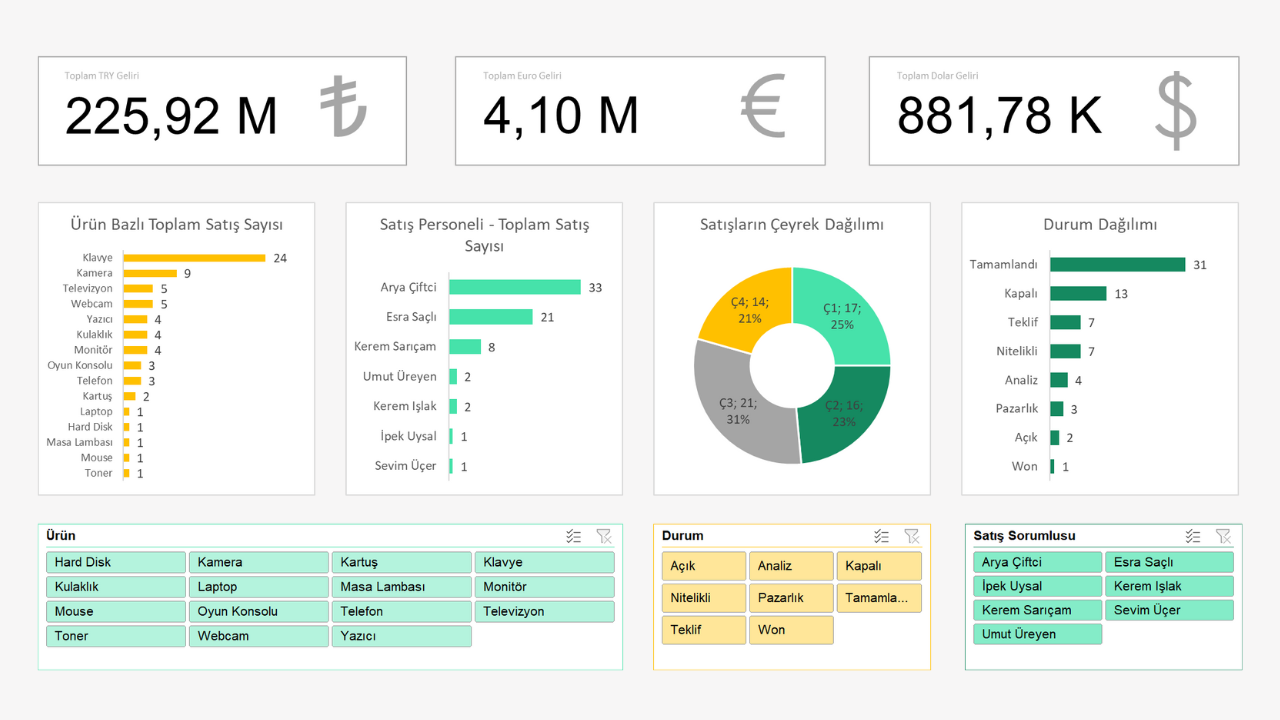The width and height of the screenshot is (1280, 720).
Task: Filter by Arya Çiftci in slicer
Action: pyautogui.click(x=1038, y=562)
